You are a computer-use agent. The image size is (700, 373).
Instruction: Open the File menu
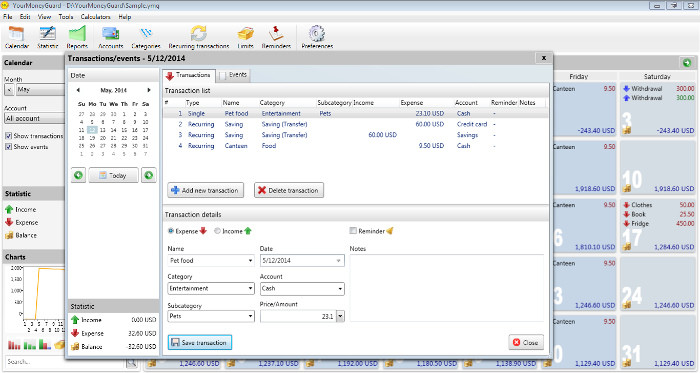pos(8,17)
